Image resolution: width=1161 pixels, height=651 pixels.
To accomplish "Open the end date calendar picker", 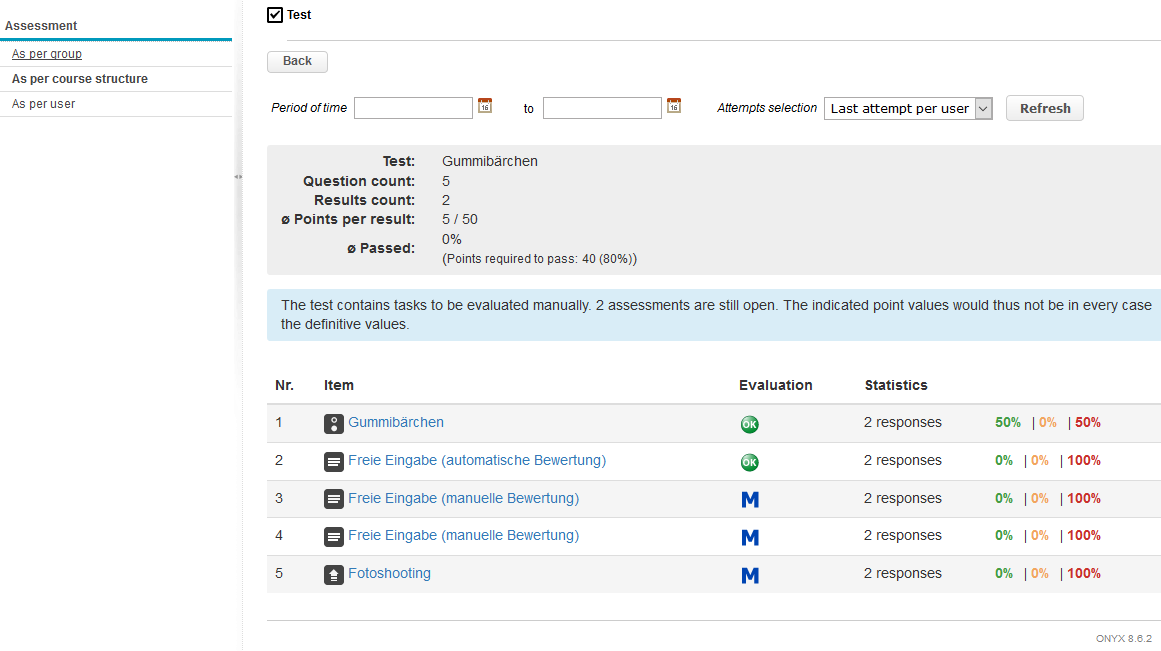I will pos(674,106).
